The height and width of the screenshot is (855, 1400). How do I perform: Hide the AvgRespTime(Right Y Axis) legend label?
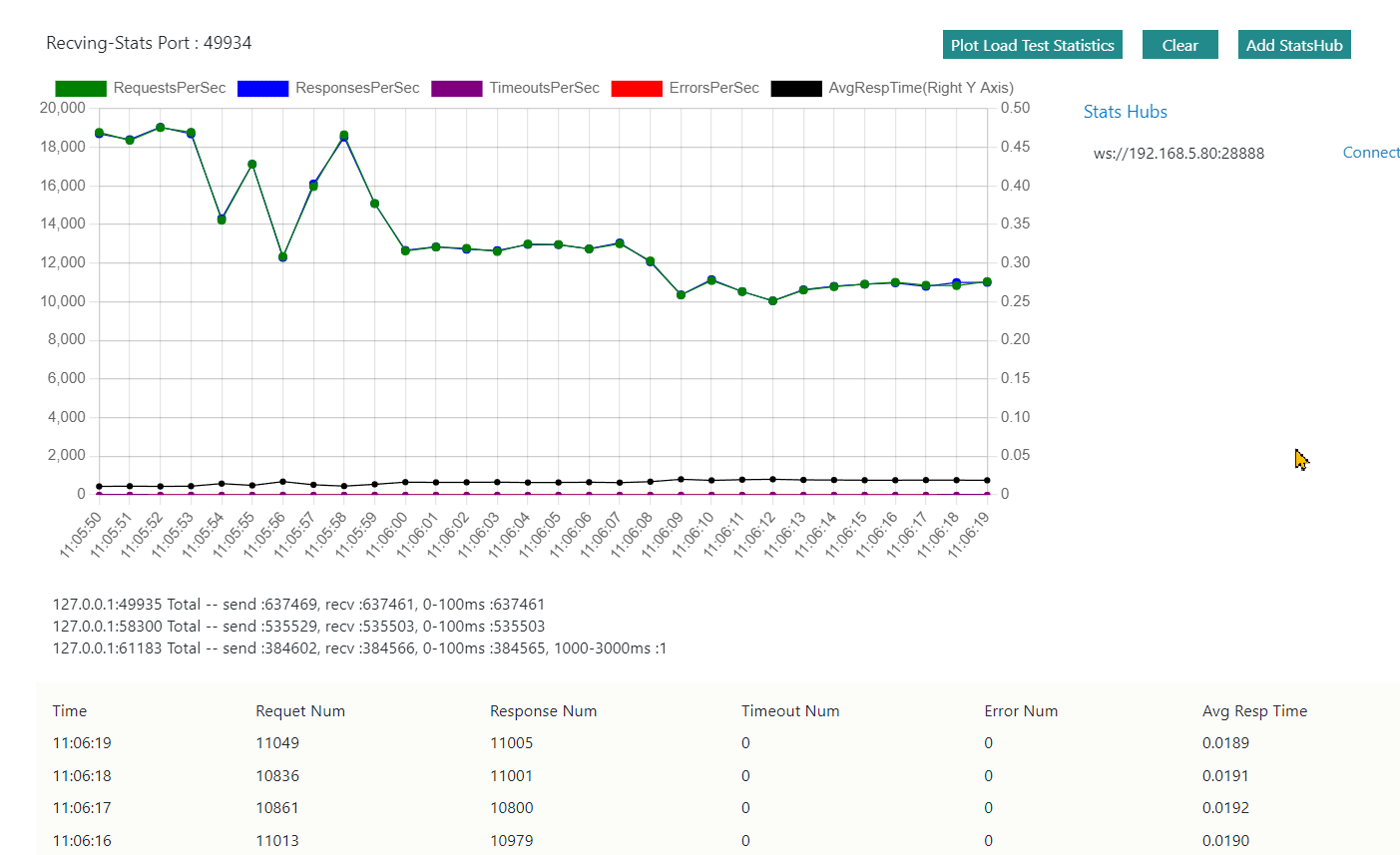920,88
